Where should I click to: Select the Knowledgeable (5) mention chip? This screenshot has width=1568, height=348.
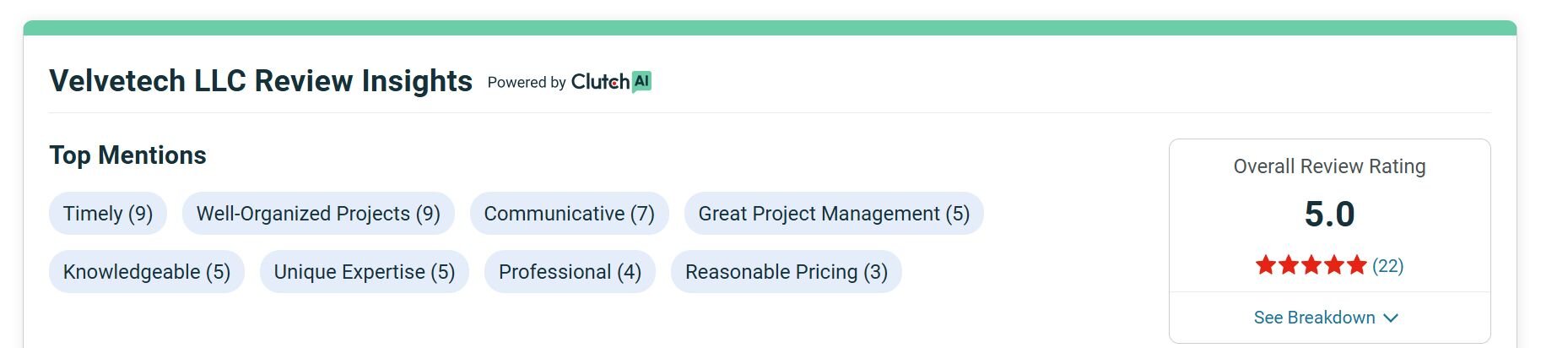point(147,272)
